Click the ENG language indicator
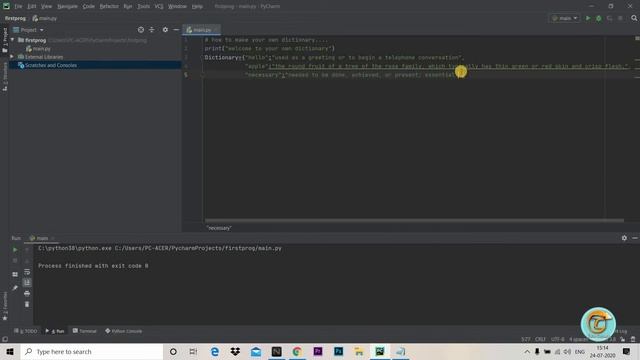The image size is (640, 360). pos(580,351)
